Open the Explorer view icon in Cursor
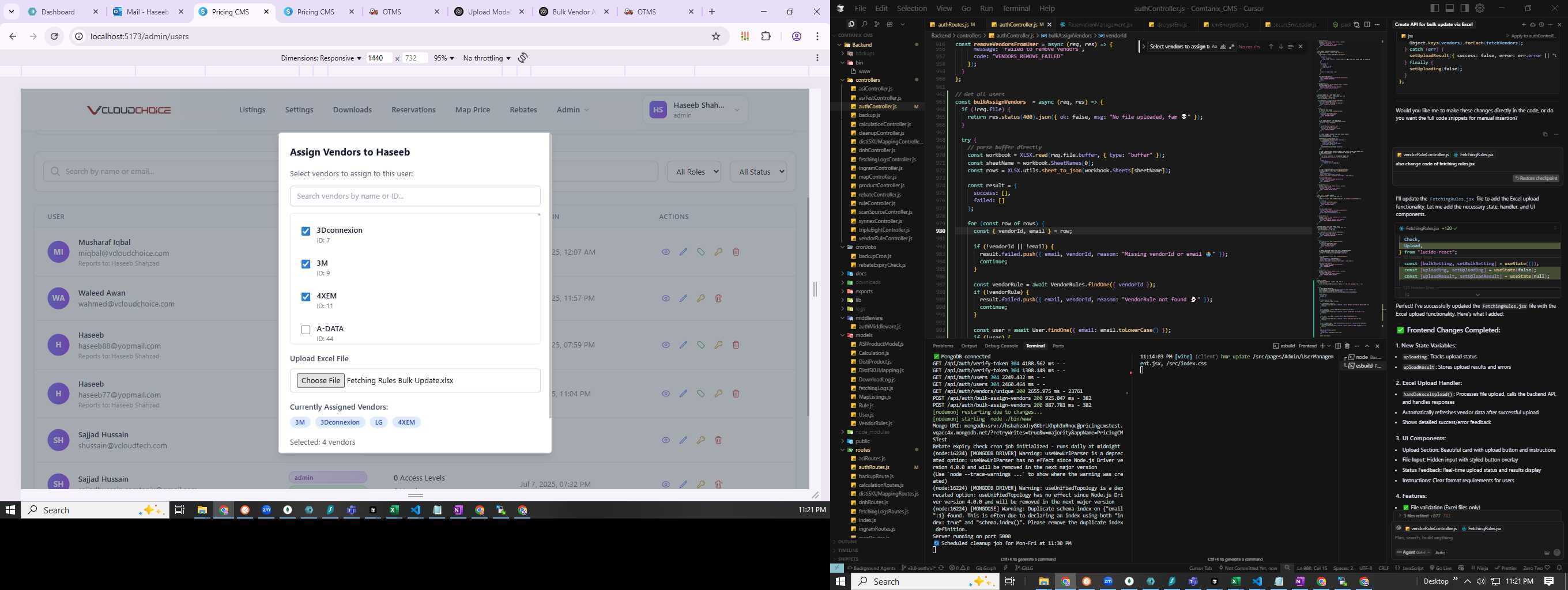This screenshot has width=1568, height=590. [851, 24]
